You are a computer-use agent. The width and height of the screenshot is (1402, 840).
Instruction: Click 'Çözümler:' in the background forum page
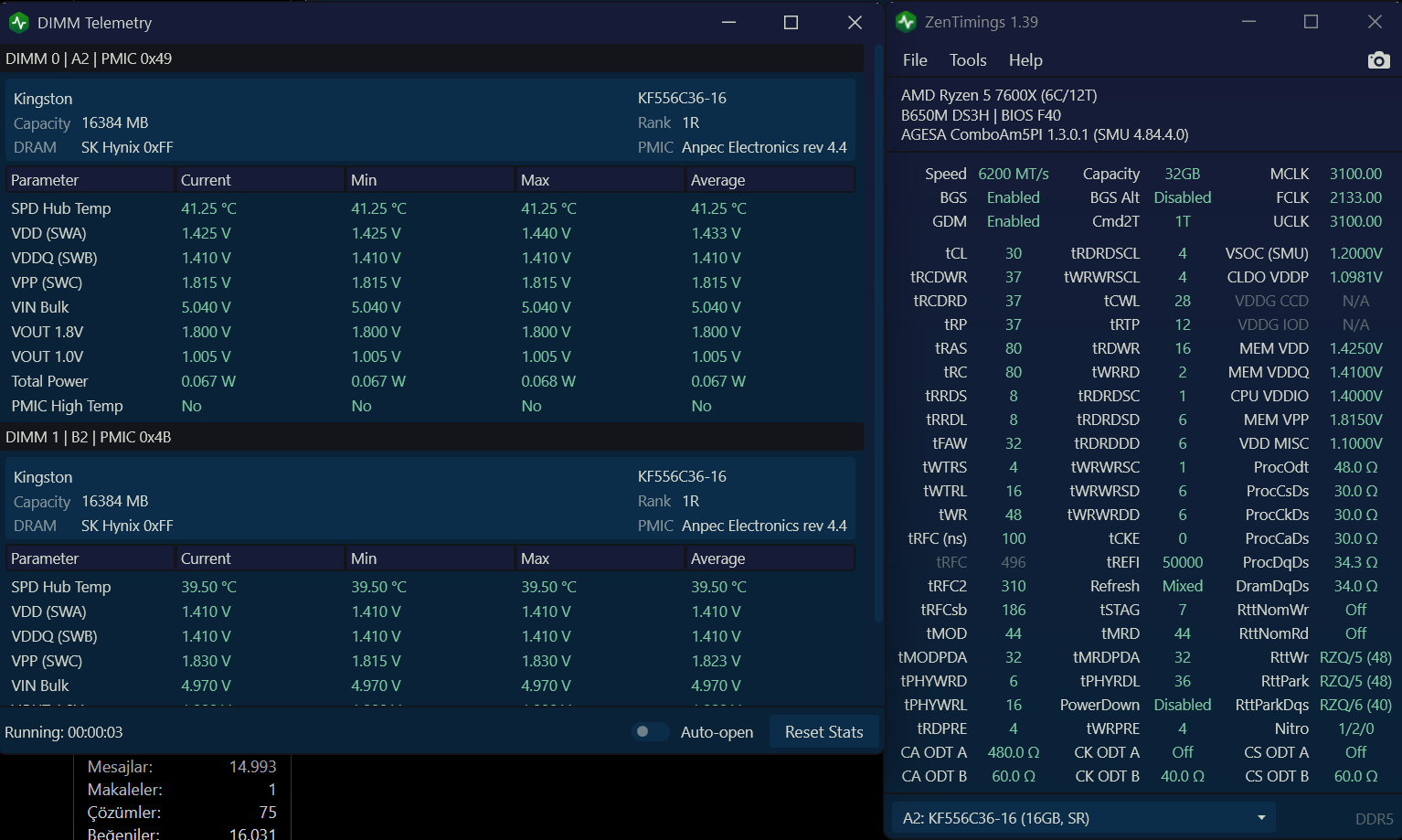pos(123,813)
